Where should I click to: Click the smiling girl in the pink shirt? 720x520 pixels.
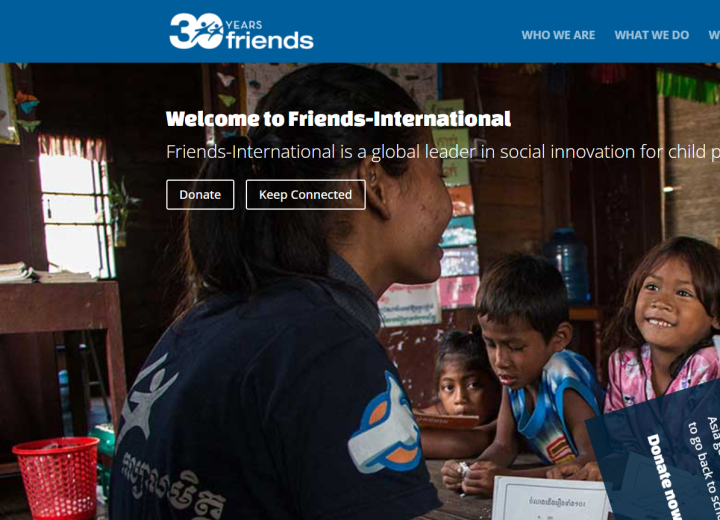tap(664, 322)
